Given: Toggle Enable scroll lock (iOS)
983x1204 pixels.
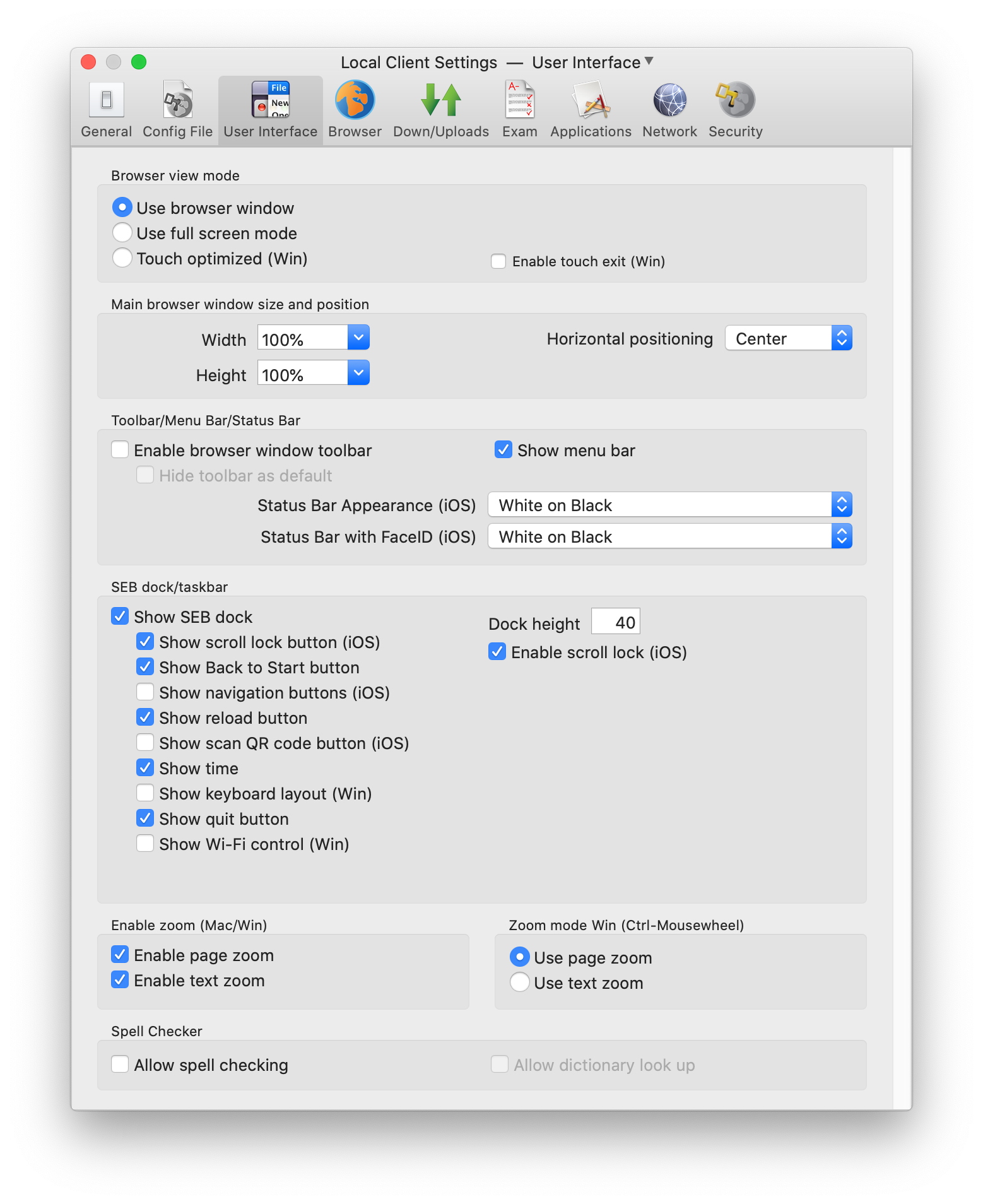Looking at the screenshot, I should [497, 652].
